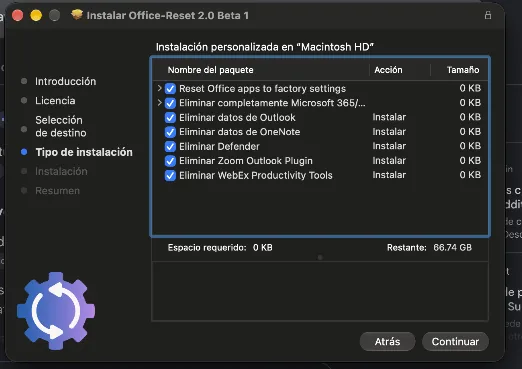
Task: Expand the Reset Office apps row
Action: 159,88
